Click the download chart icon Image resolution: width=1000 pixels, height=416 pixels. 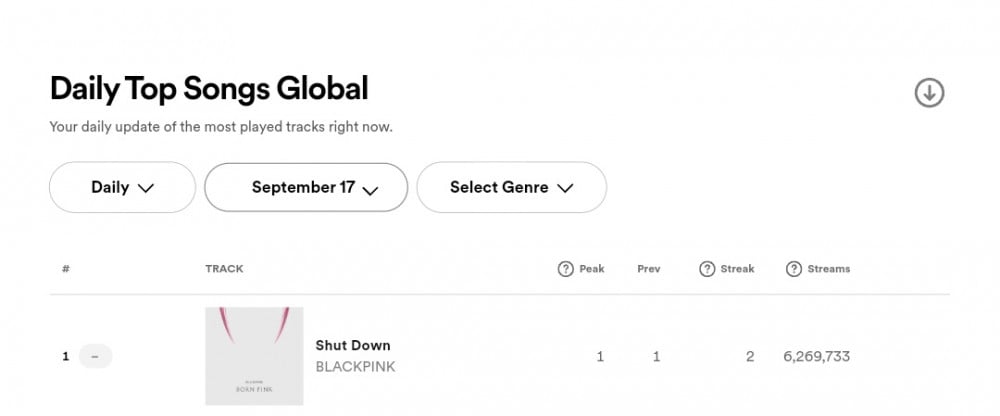point(929,93)
